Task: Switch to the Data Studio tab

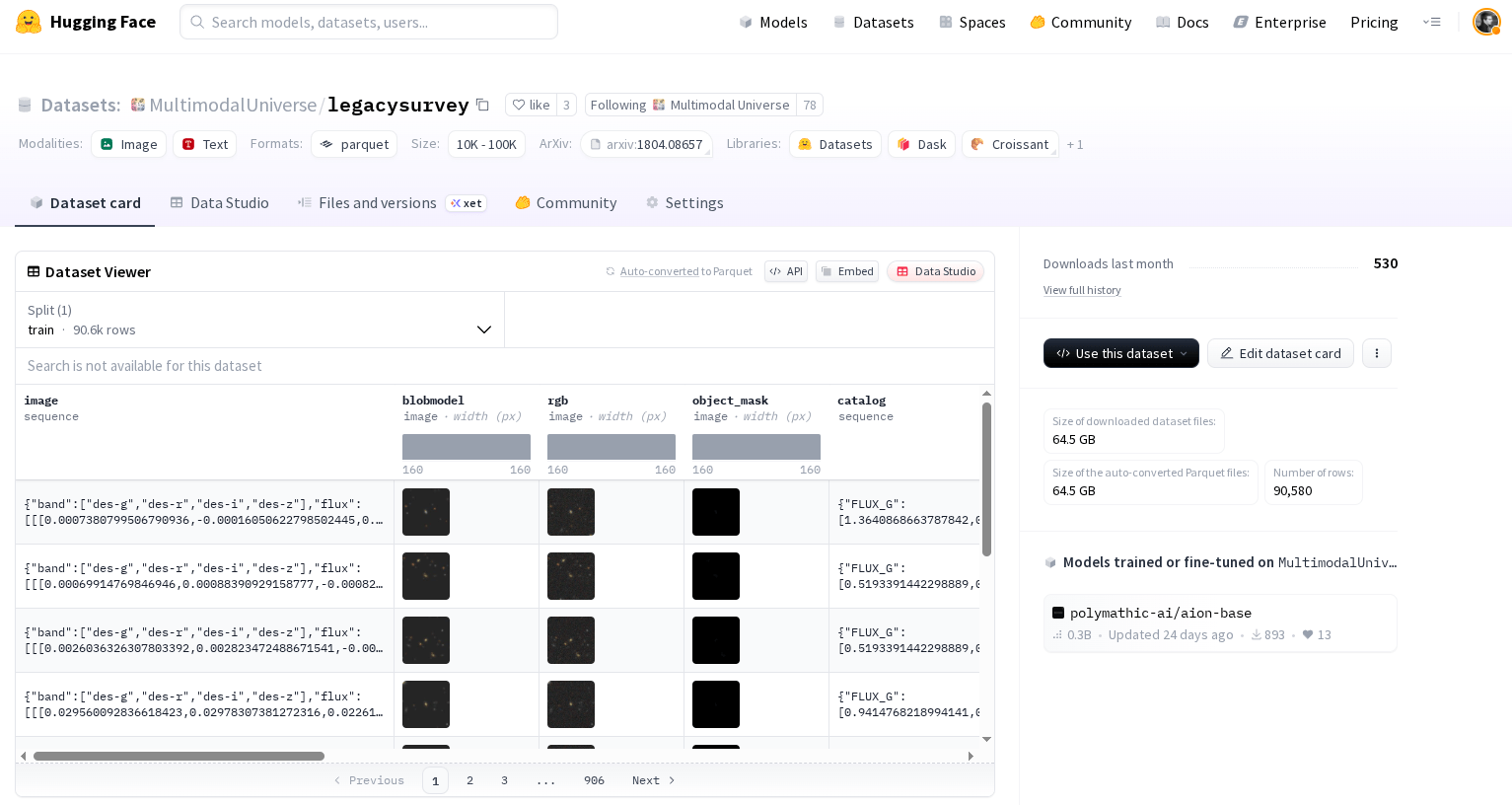Action: [219, 202]
